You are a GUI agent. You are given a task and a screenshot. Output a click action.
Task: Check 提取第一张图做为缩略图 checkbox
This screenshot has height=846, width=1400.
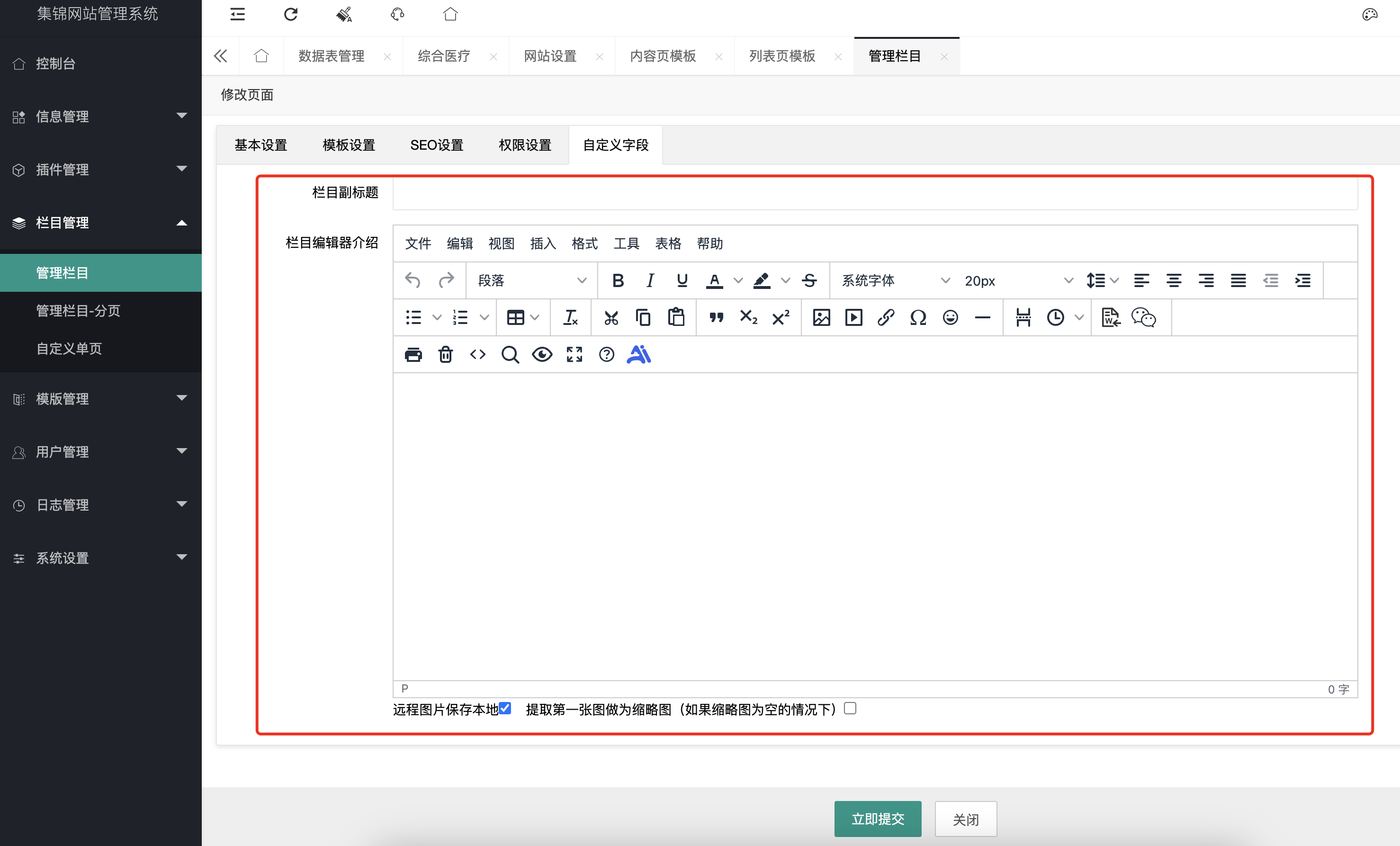[x=850, y=708]
